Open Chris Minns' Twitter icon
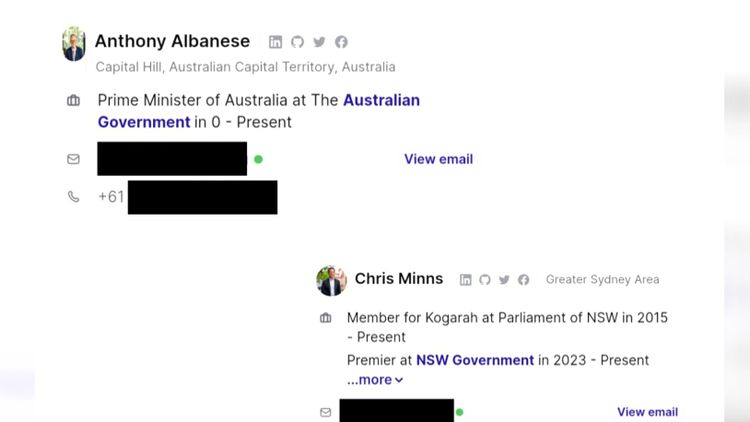This screenshot has width=750, height=422. (504, 280)
